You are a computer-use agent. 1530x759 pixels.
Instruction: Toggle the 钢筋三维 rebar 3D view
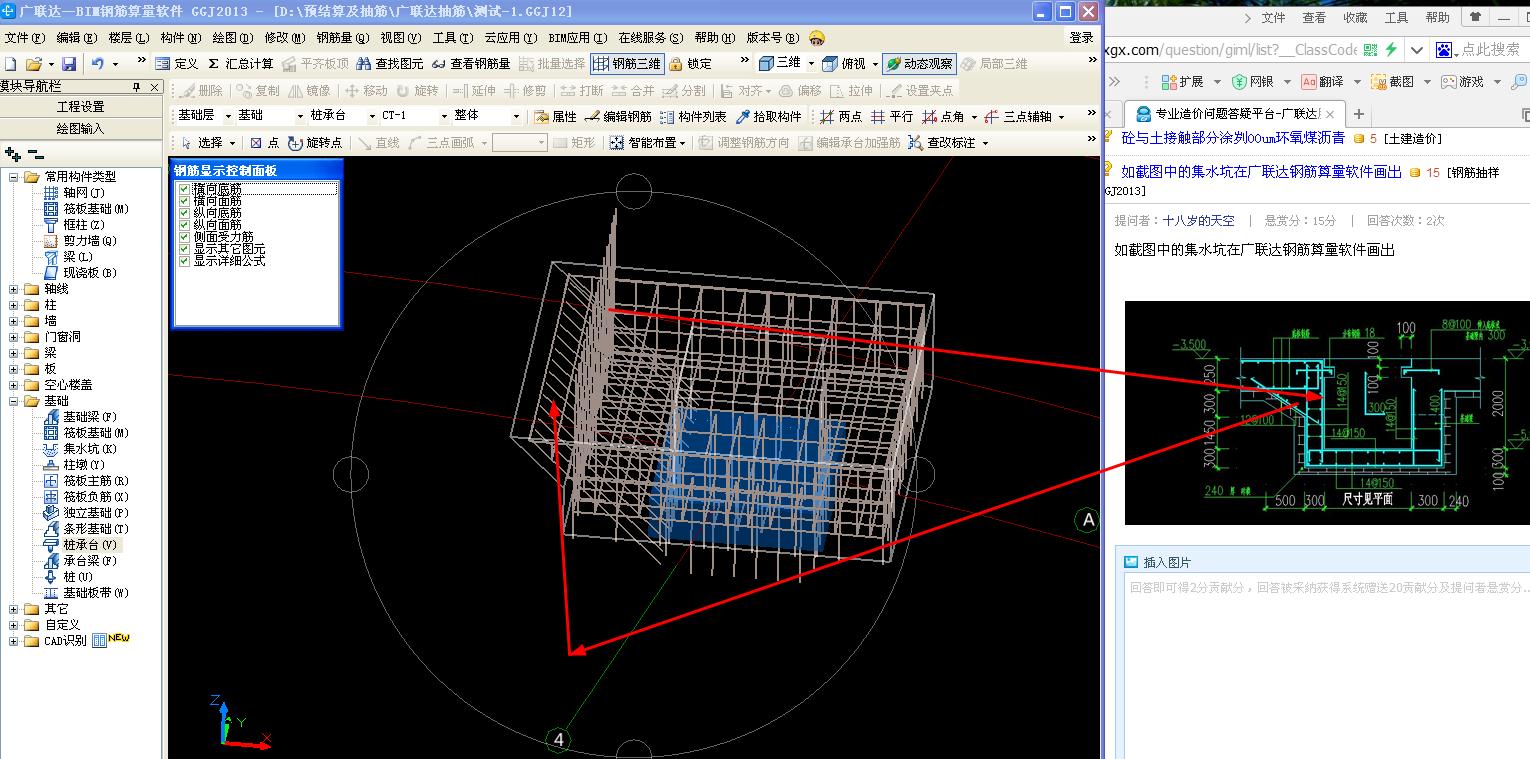pyautogui.click(x=626, y=64)
